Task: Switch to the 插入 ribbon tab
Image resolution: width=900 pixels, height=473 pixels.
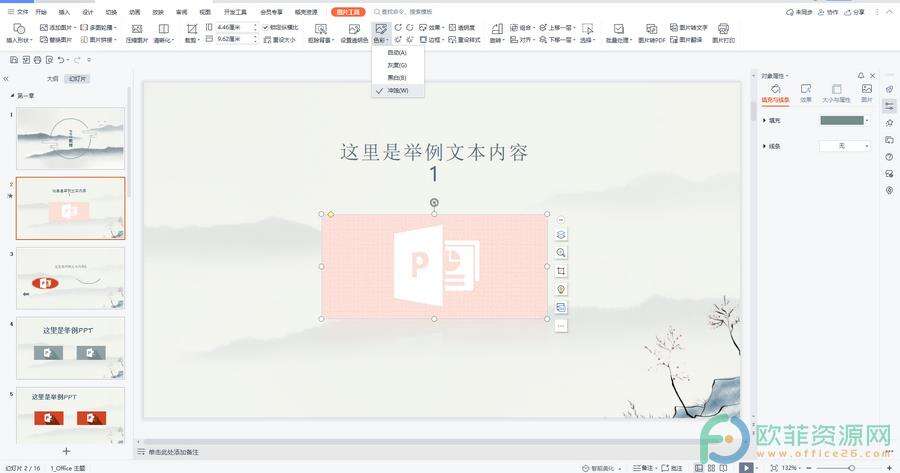Action: 64,11
